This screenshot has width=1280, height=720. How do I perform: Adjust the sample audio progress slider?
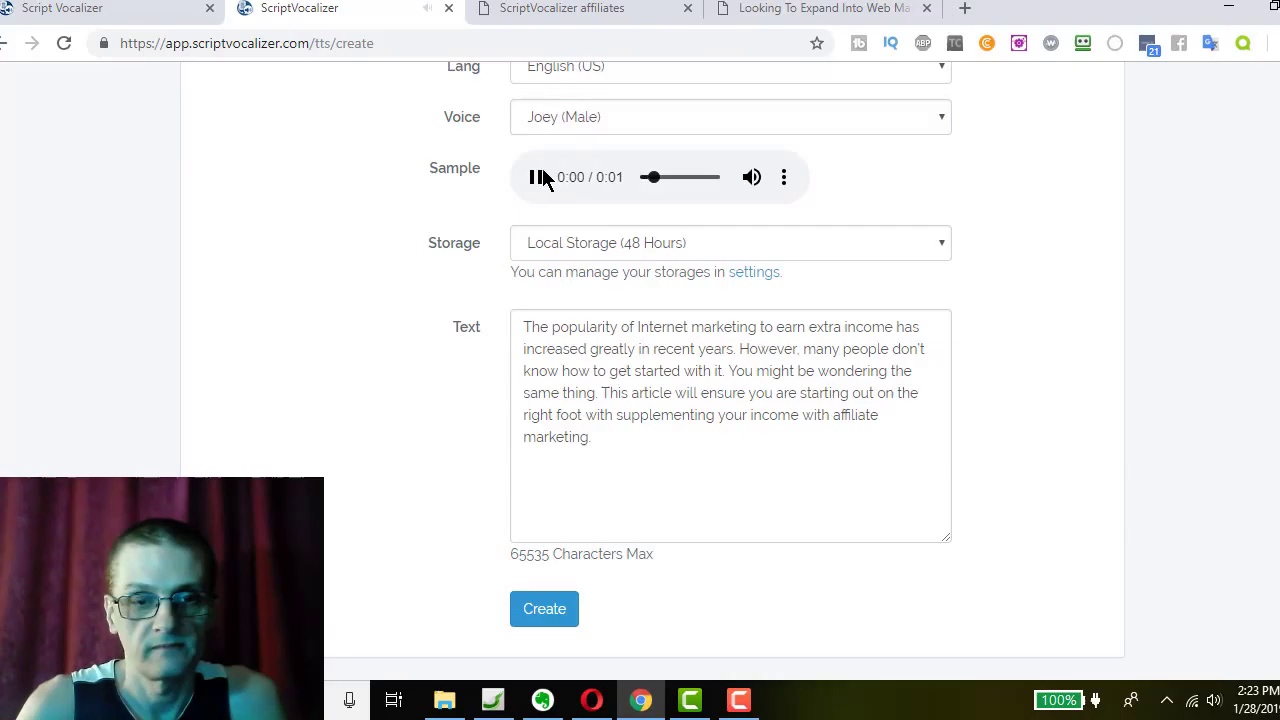[x=680, y=177]
